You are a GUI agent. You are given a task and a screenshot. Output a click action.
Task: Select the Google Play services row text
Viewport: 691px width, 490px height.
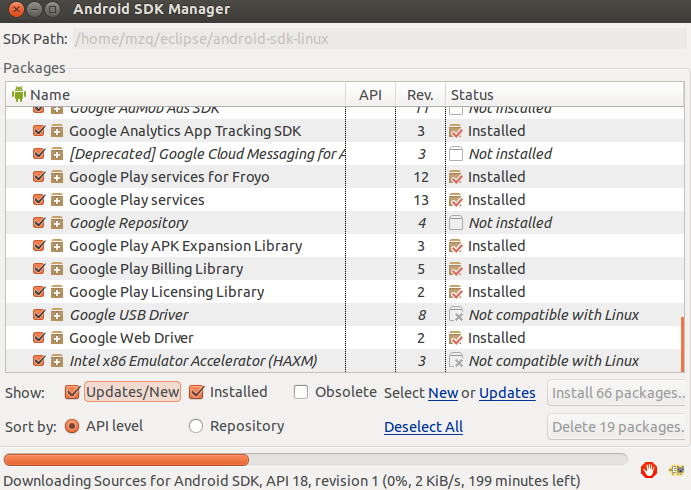(x=137, y=200)
